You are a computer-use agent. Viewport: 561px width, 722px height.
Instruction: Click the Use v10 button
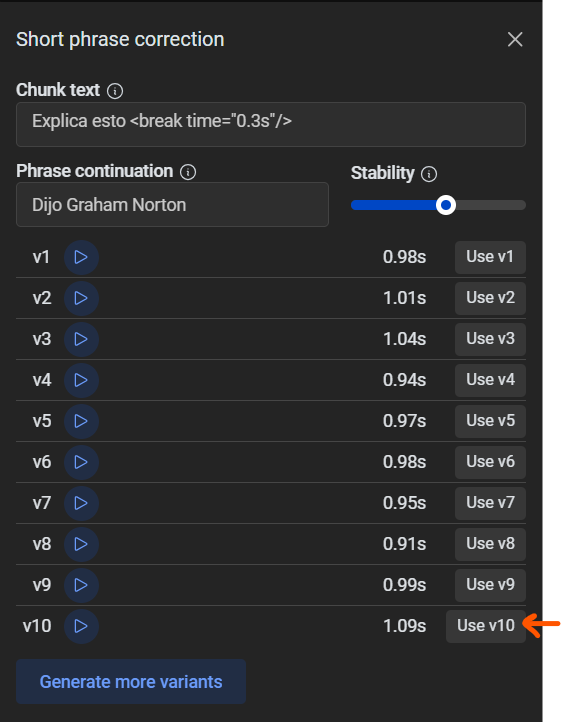[485, 626]
